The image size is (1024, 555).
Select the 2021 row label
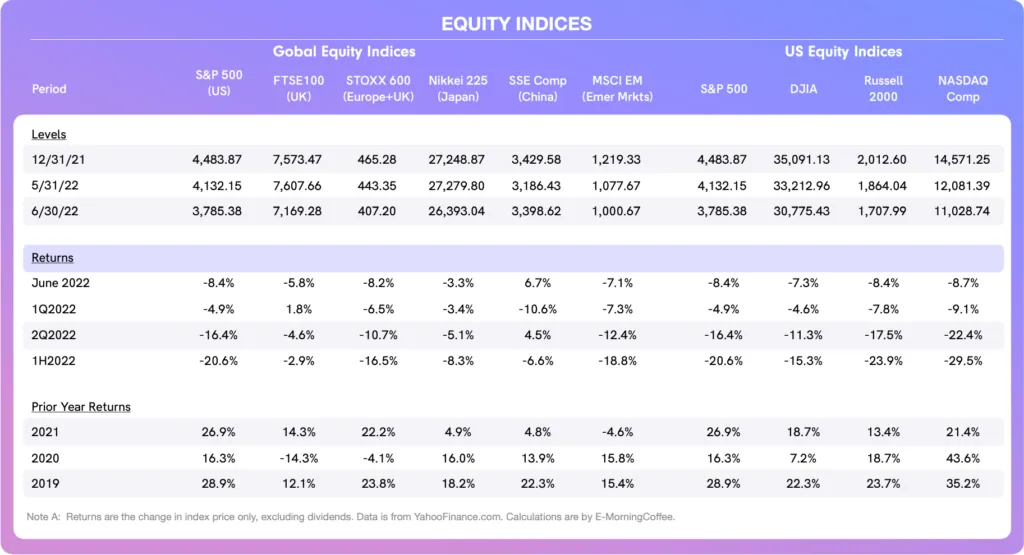pos(45,432)
